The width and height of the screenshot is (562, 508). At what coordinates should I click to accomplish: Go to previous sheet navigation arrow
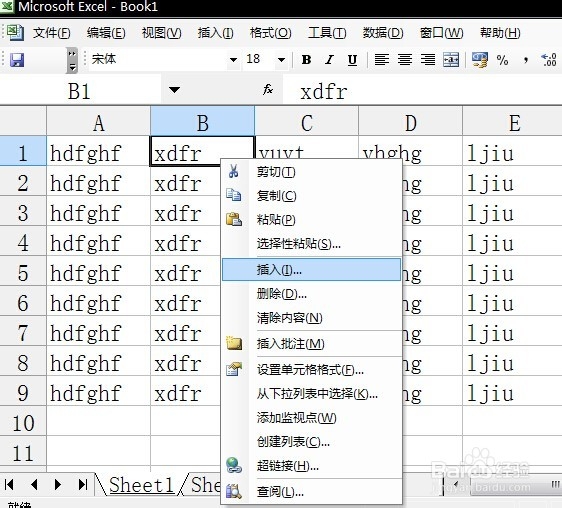[x=34, y=484]
